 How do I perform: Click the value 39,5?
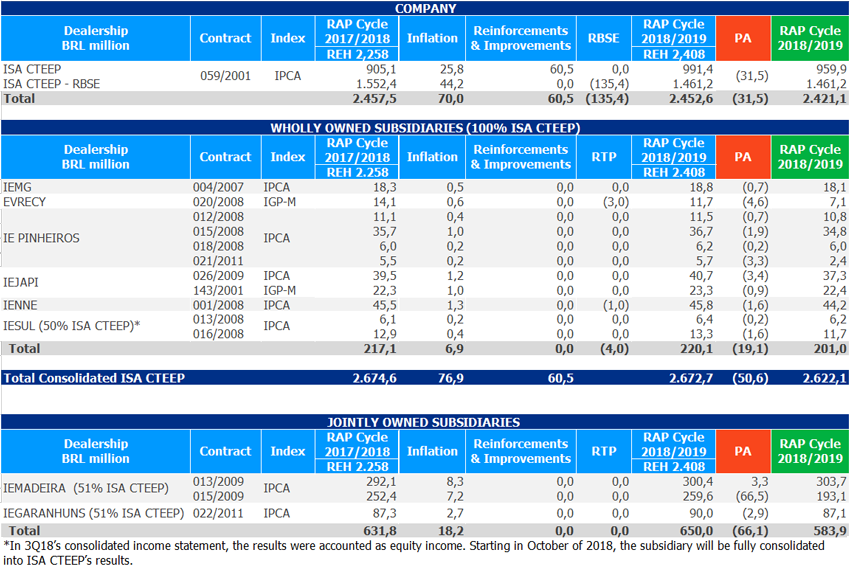coord(384,275)
